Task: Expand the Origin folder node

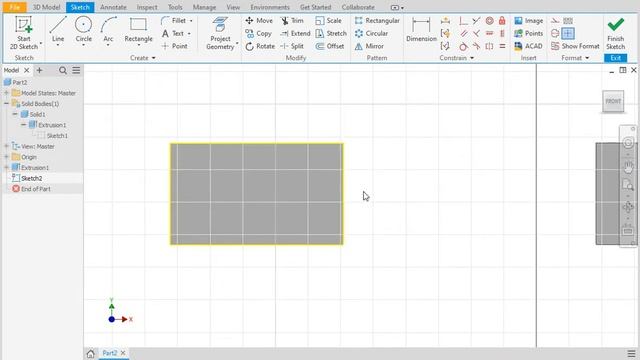Action: [x=7, y=157]
